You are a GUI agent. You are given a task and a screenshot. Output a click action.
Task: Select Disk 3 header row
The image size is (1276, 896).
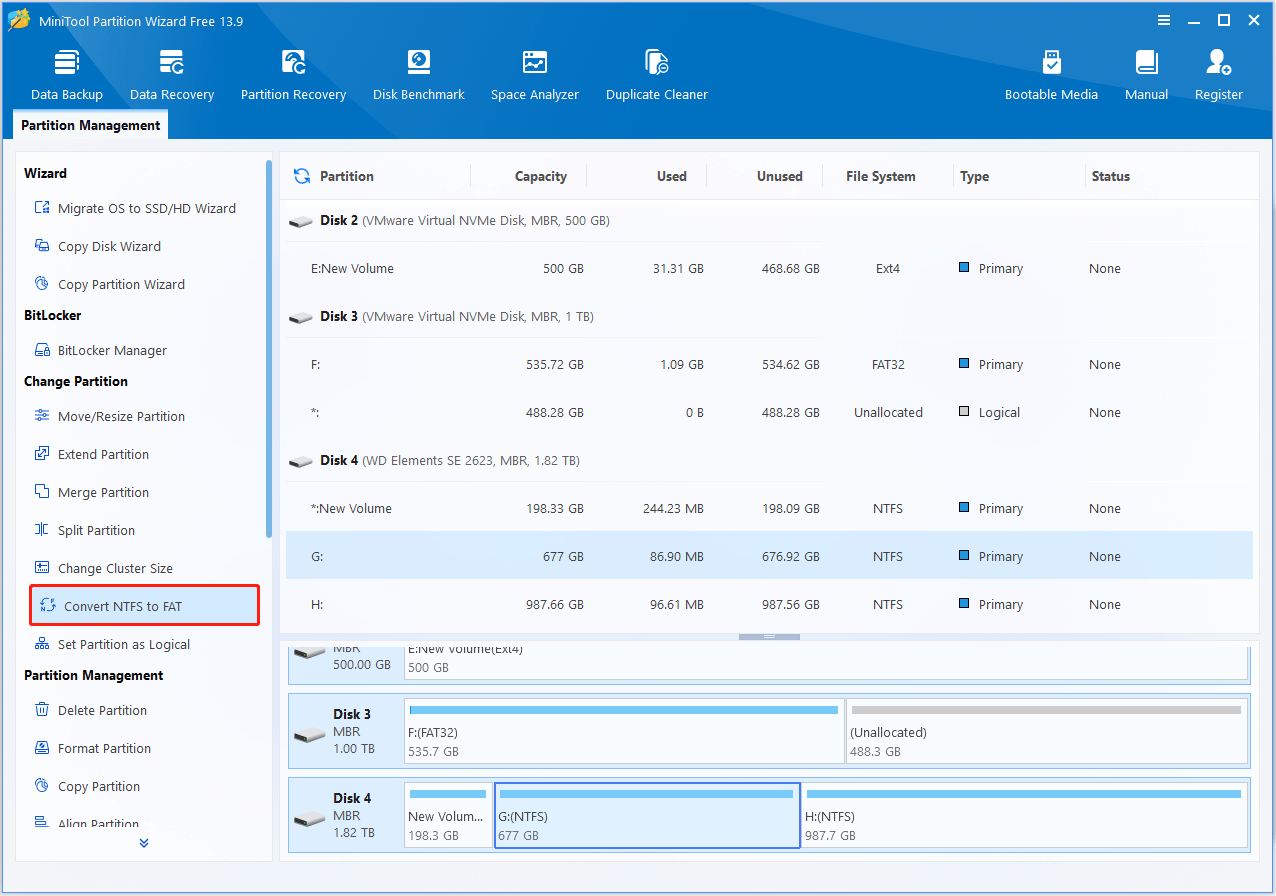pos(769,316)
